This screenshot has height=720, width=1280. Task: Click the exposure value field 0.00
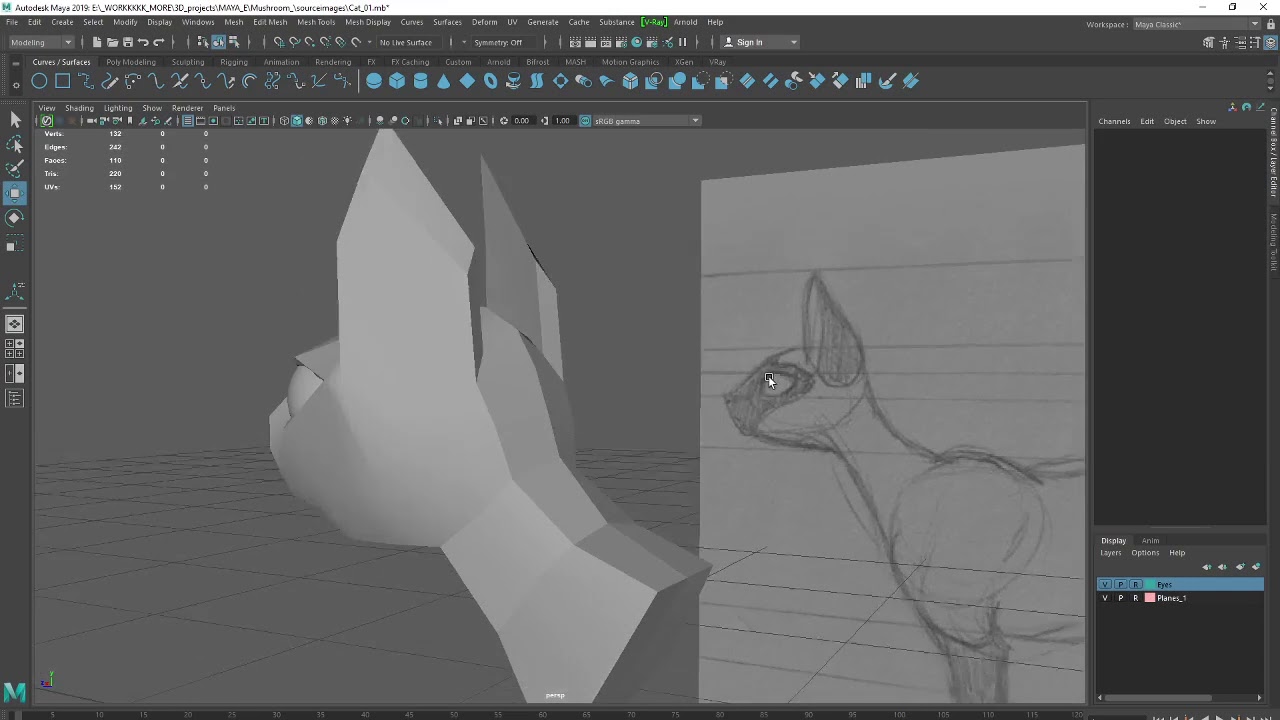(x=521, y=121)
